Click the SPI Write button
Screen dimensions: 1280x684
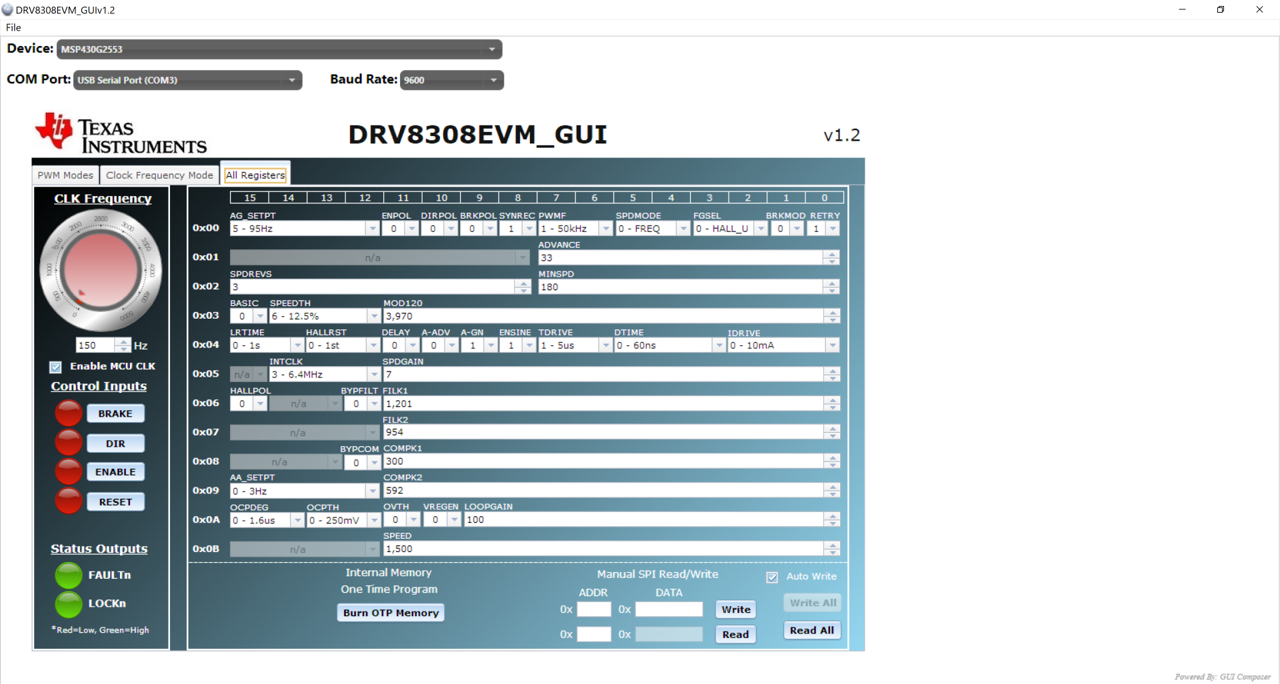pos(736,609)
